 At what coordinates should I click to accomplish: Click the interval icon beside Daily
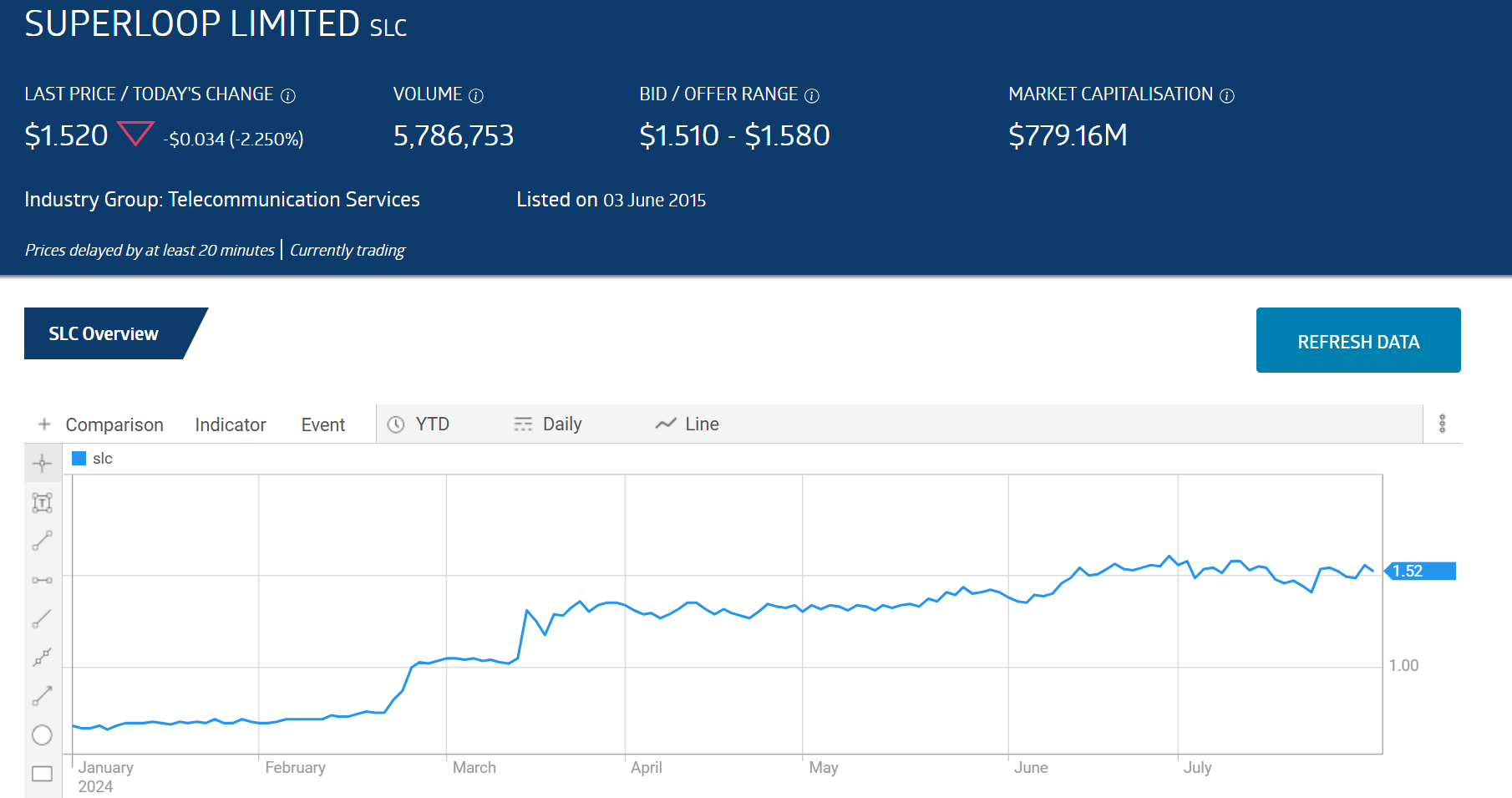[523, 424]
